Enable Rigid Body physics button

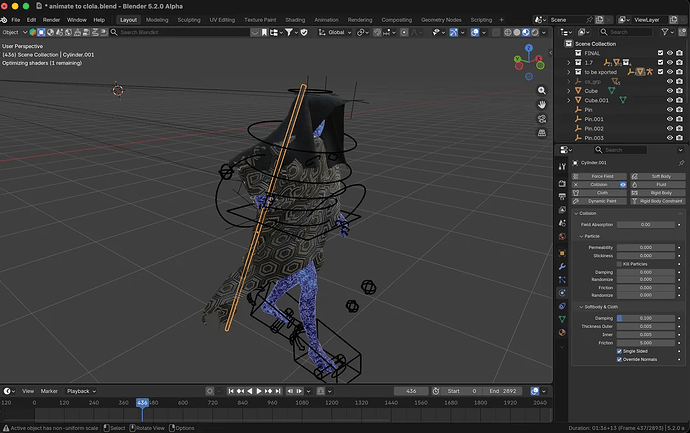click(658, 193)
